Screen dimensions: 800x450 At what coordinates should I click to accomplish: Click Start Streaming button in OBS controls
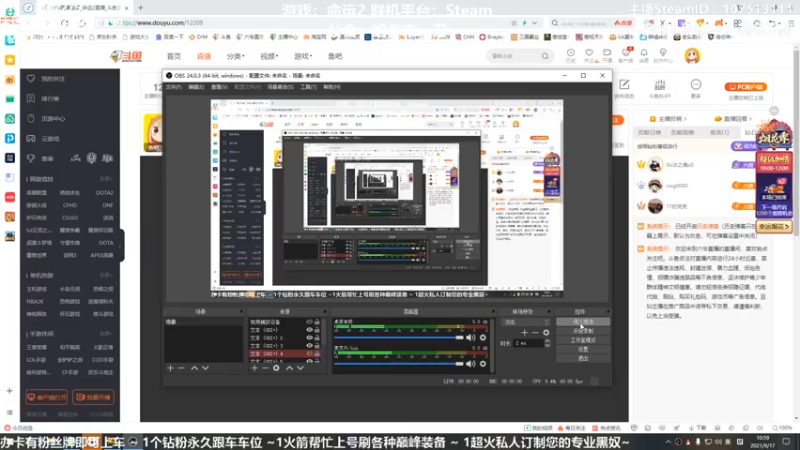pos(583,322)
